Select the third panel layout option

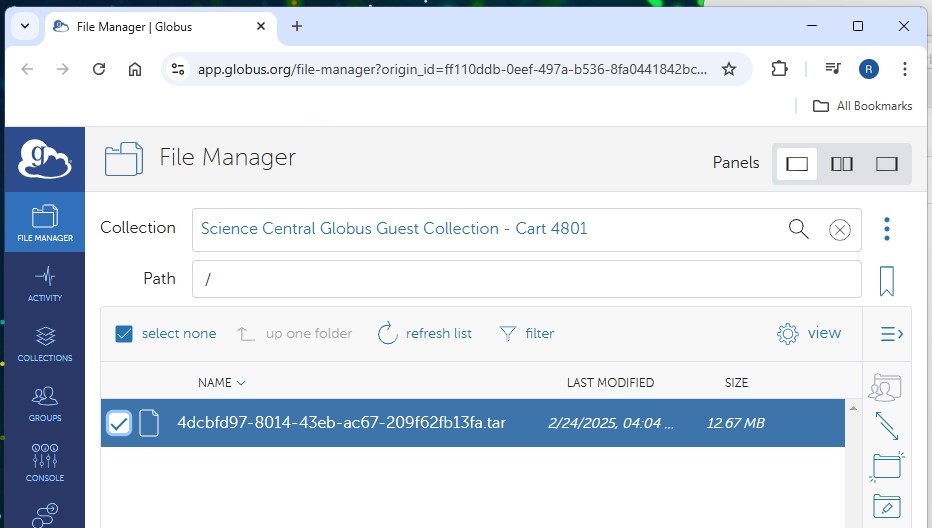[886, 164]
